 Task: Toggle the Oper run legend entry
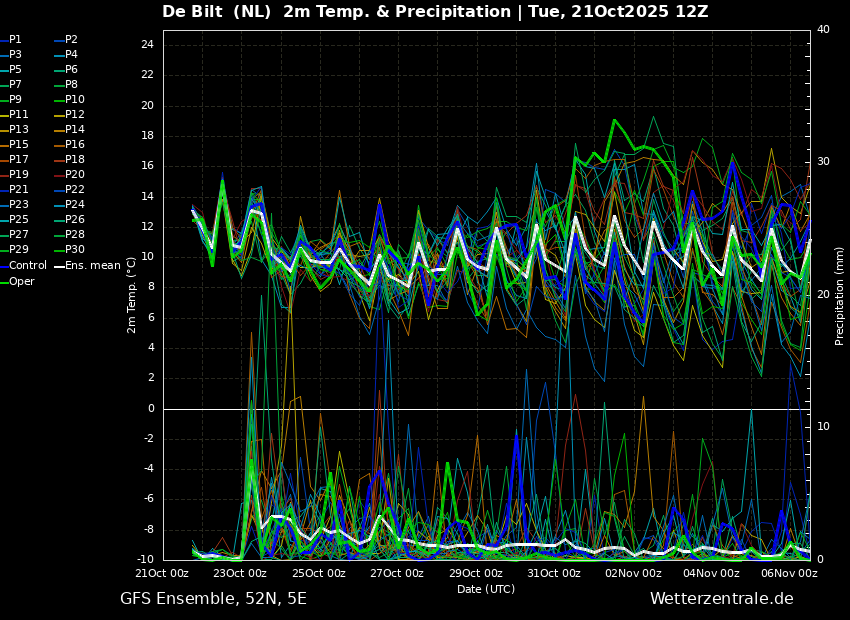(22, 282)
